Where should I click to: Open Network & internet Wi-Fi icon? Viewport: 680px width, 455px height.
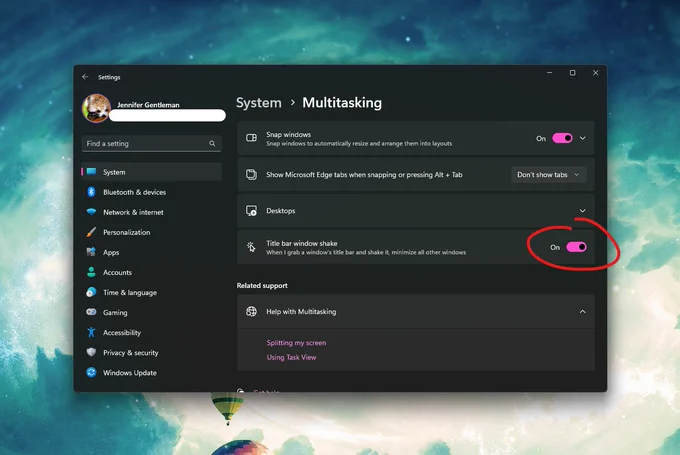(x=91, y=212)
